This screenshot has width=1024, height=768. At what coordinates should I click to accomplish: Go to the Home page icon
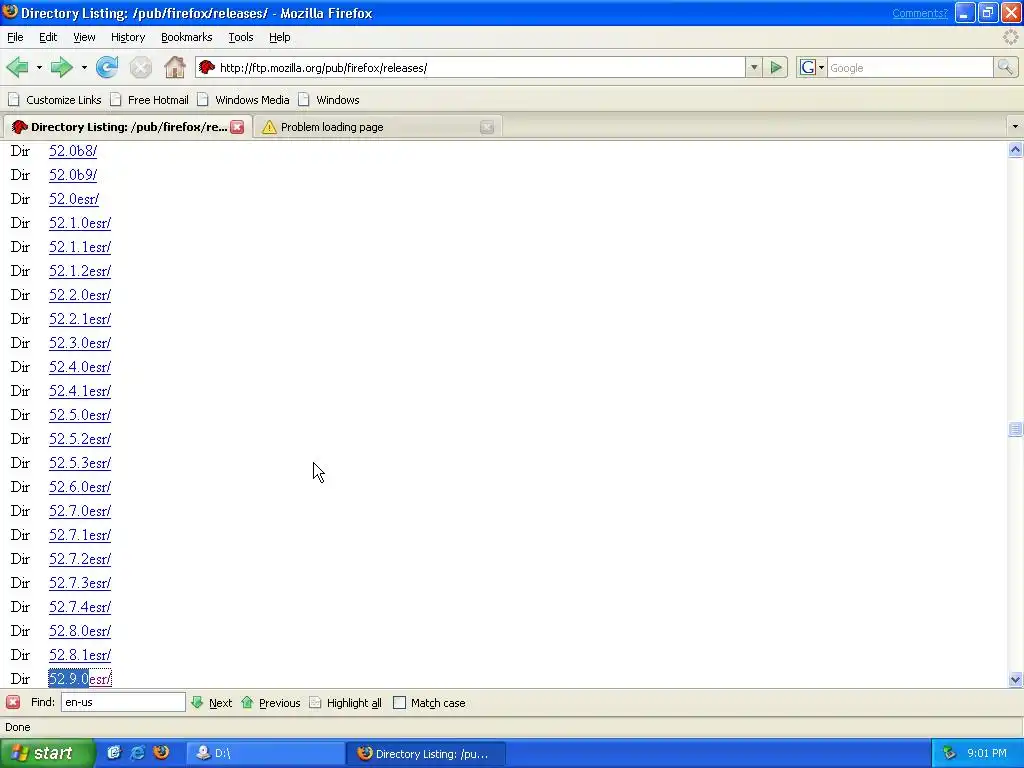click(x=174, y=67)
